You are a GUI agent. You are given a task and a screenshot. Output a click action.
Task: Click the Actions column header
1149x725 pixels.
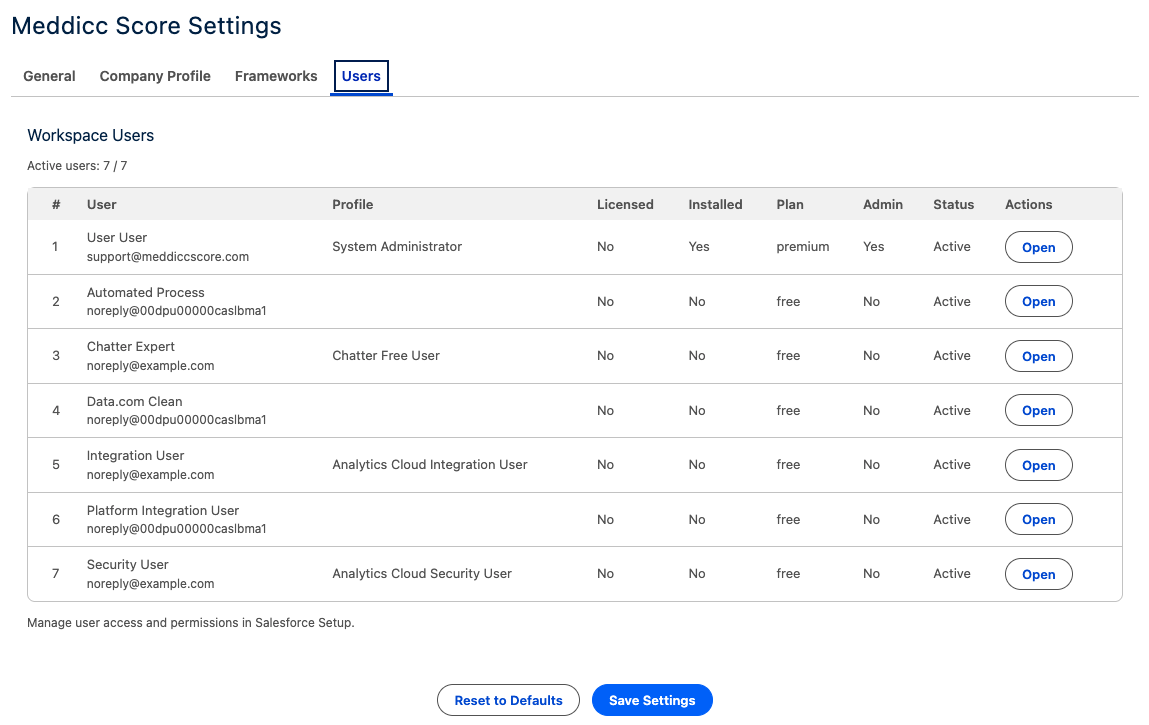1028,205
